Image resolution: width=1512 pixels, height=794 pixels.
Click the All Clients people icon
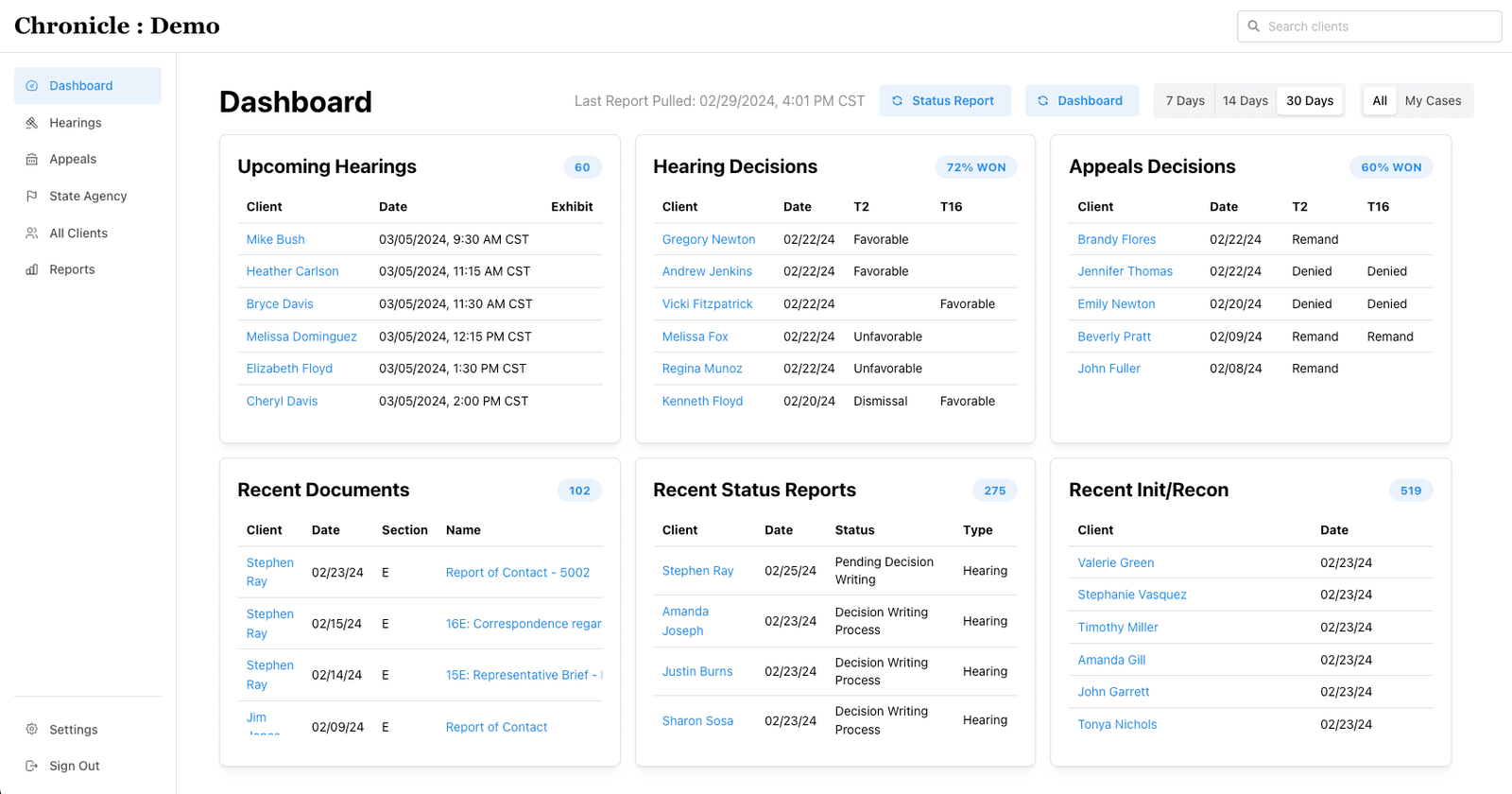[32, 233]
